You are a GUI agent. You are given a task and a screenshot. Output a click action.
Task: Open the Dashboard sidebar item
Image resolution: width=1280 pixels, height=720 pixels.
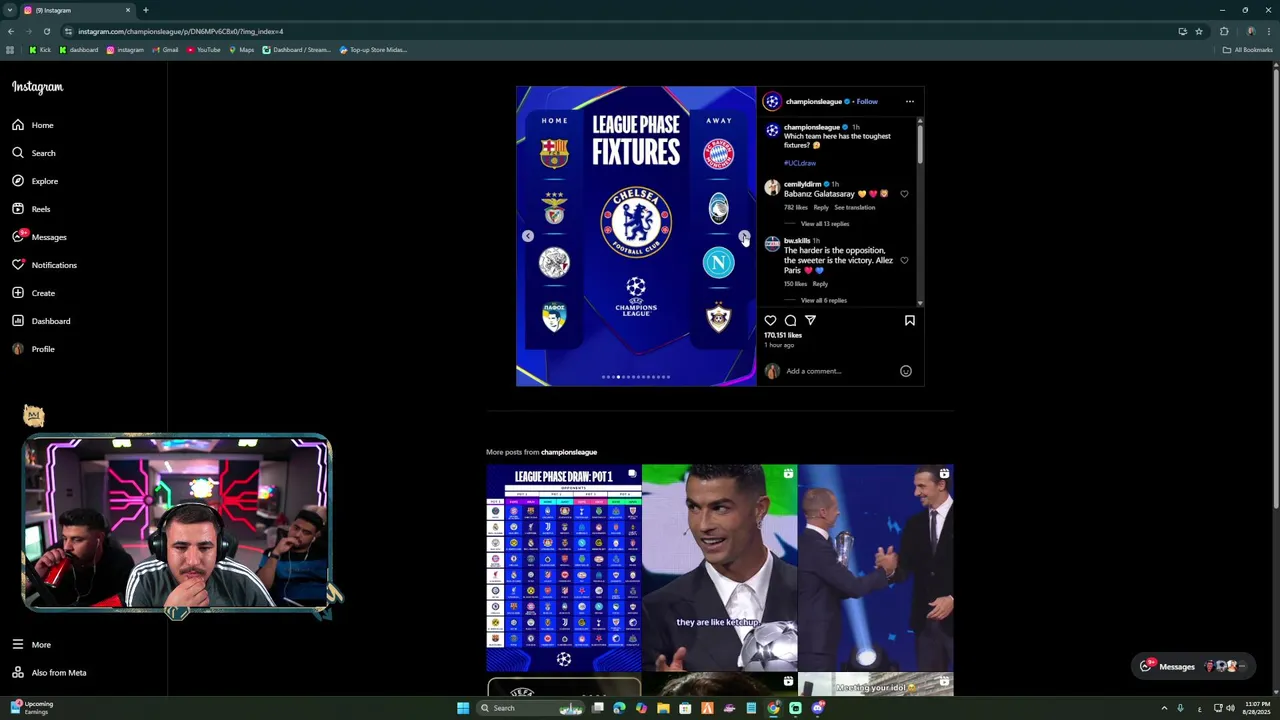tap(41, 321)
